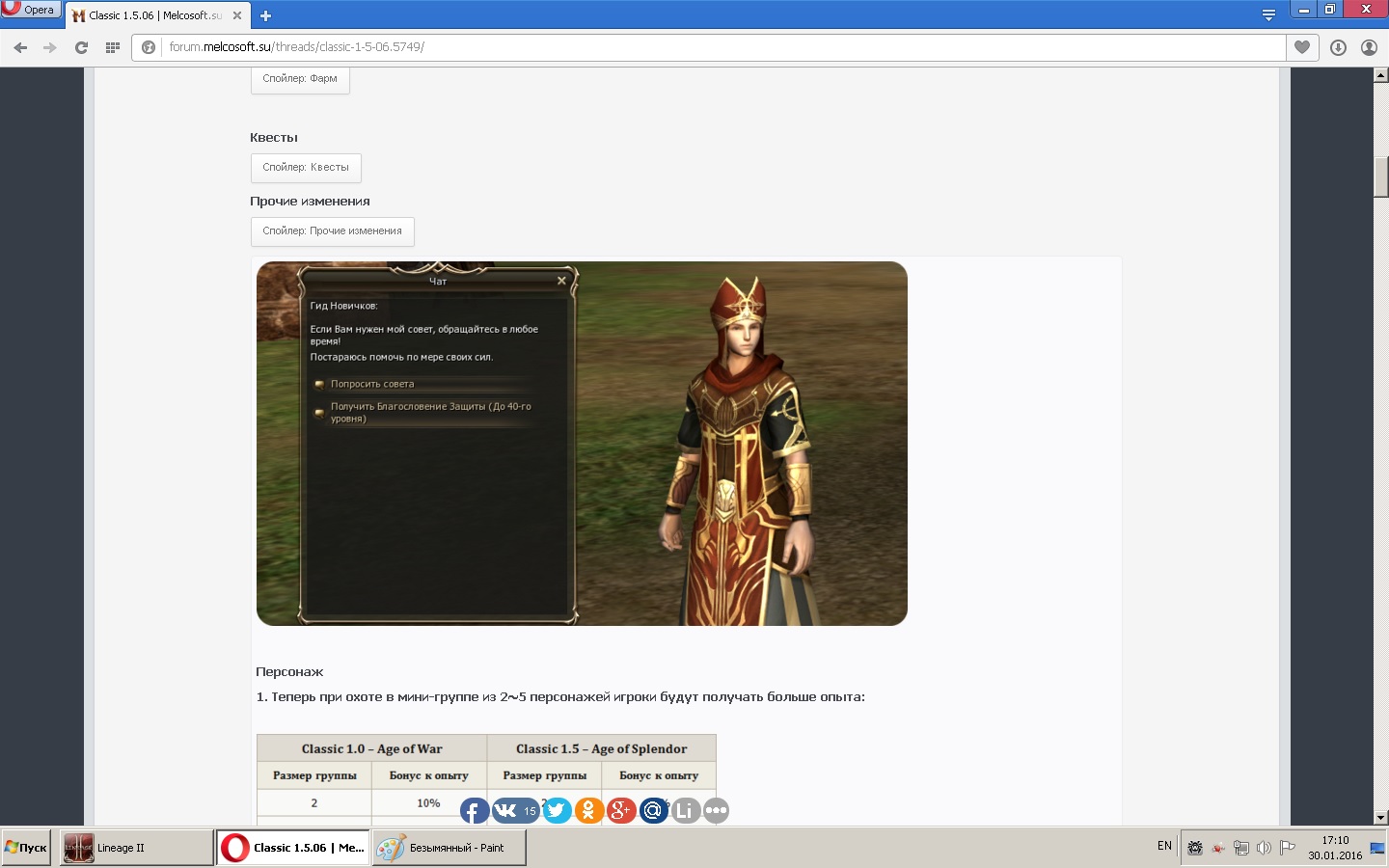This screenshot has width=1389, height=868.
Task: Click the first Размер группы column header
Action: click(314, 775)
